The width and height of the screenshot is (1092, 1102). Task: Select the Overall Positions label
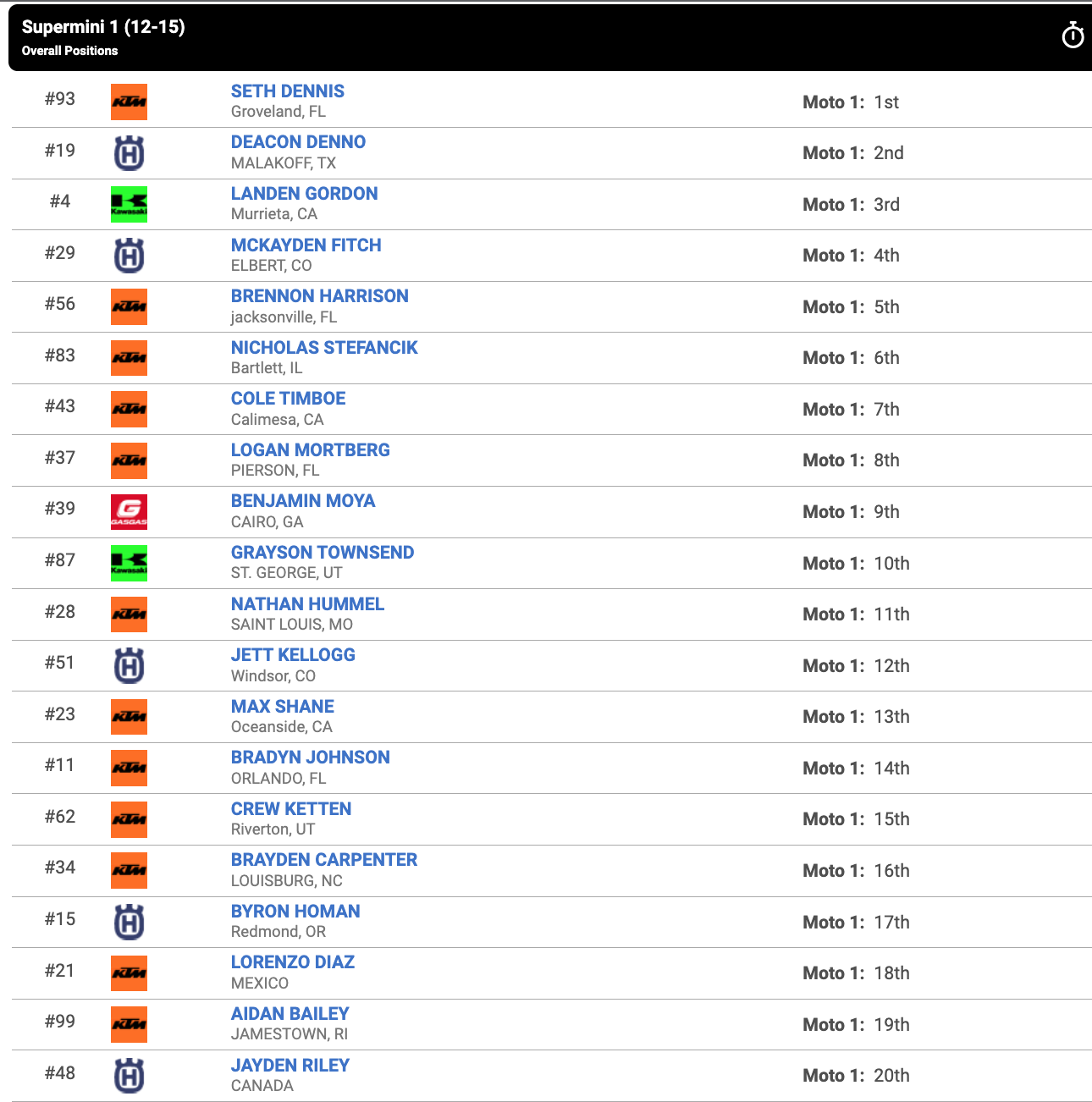point(71,50)
